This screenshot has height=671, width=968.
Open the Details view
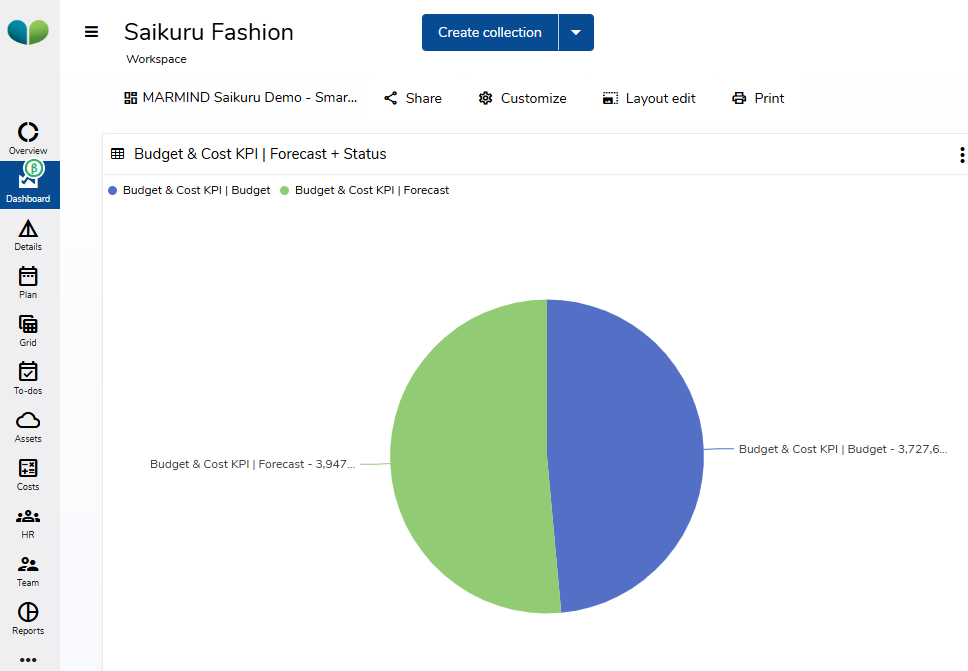28,235
